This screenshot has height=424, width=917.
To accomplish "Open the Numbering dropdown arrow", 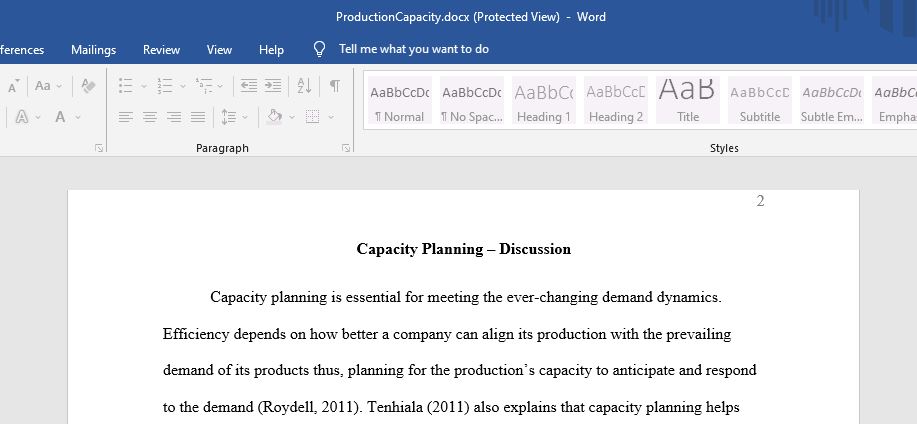I will click(x=182, y=87).
